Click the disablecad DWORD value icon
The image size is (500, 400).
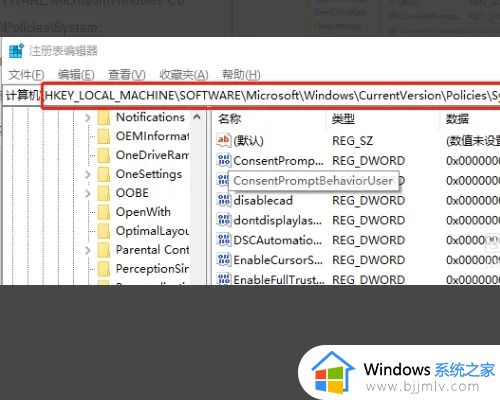click(x=223, y=200)
